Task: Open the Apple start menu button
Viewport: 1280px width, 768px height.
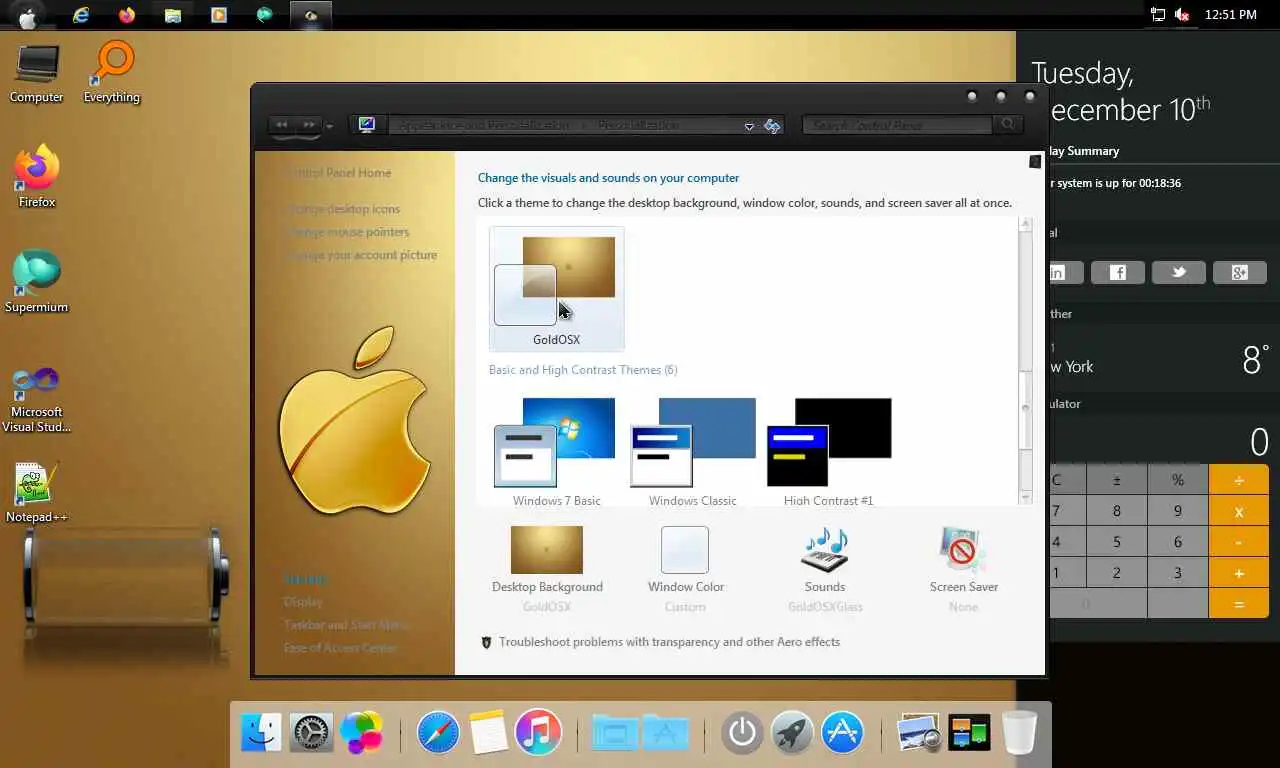Action: tap(28, 15)
